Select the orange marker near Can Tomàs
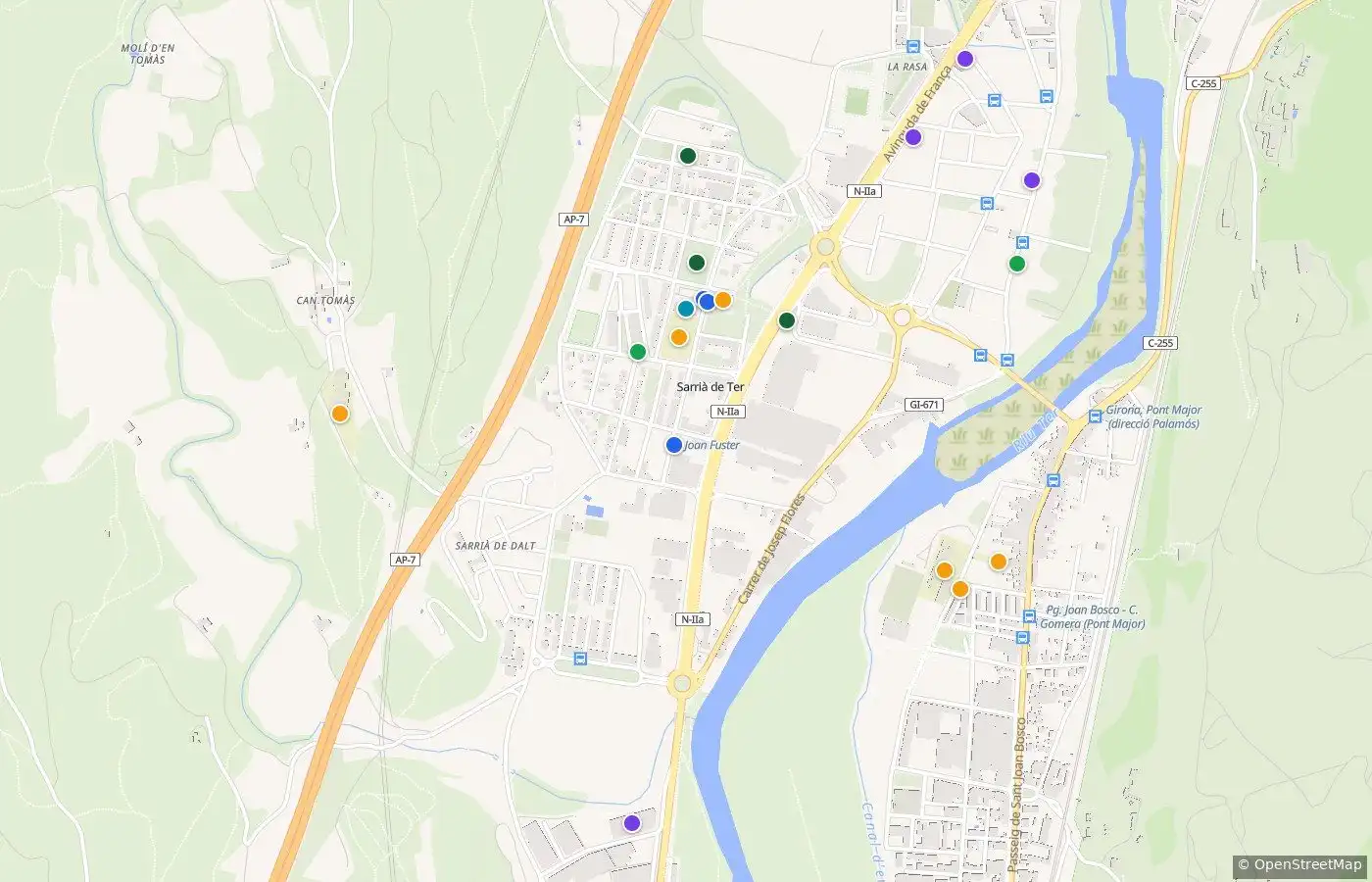 340,414
